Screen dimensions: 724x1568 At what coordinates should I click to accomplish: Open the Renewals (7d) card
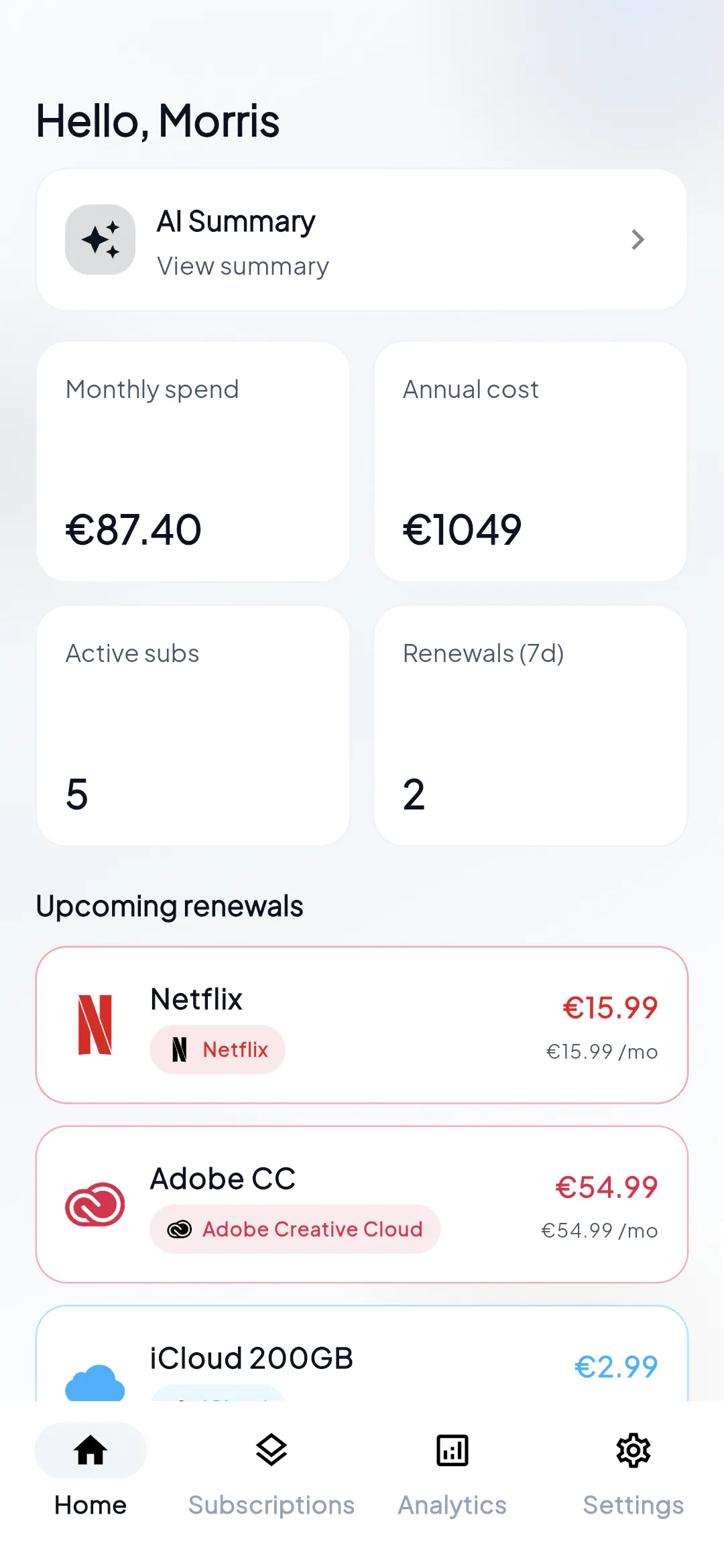tap(530, 726)
